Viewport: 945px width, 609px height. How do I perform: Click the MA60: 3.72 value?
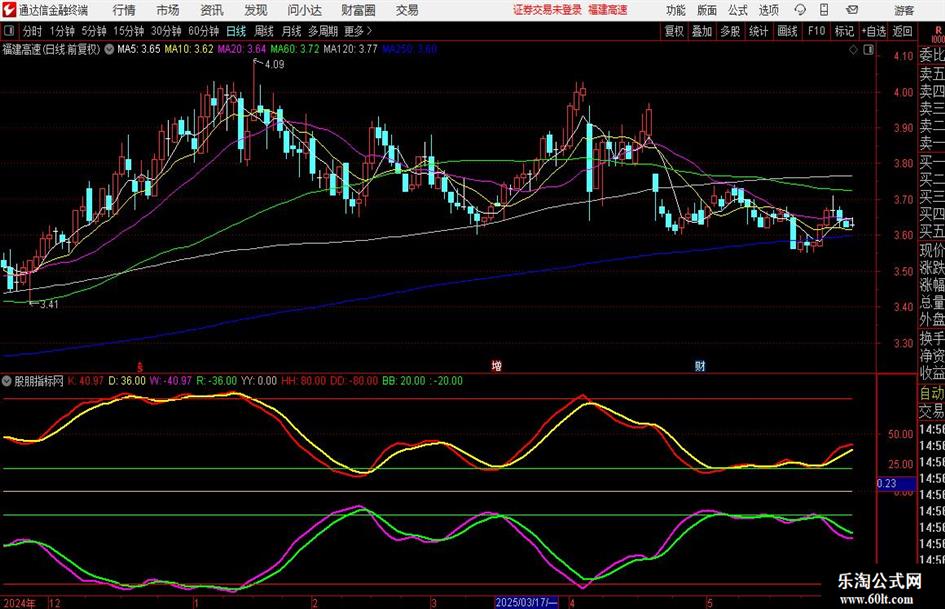[295, 49]
